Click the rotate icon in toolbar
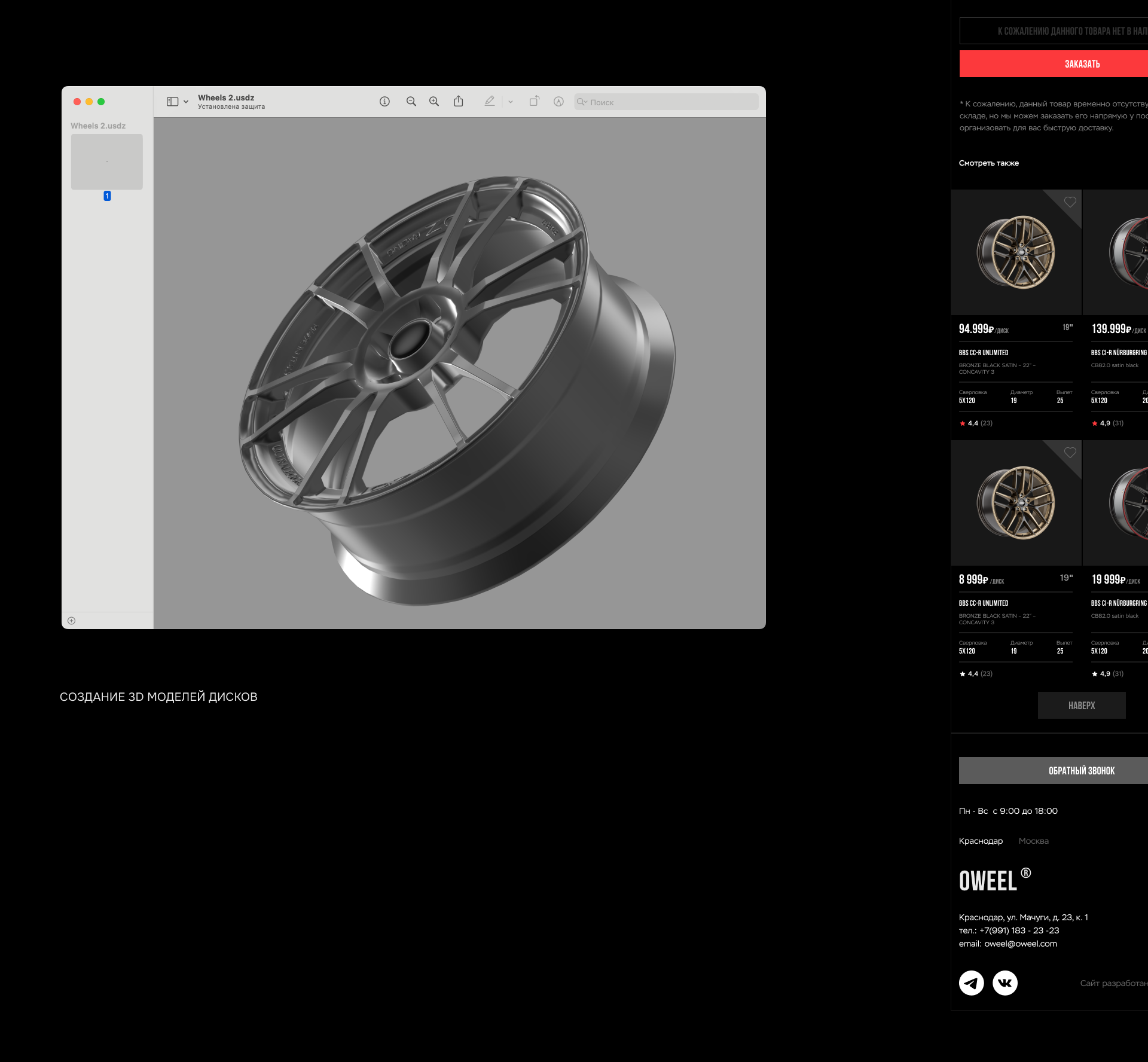The width and height of the screenshot is (1148, 1062). (x=534, y=102)
